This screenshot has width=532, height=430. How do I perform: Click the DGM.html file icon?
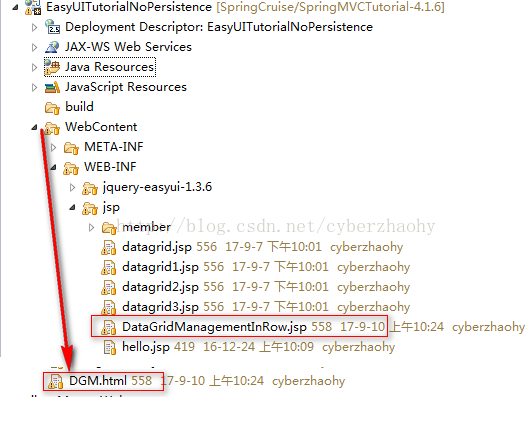click(56, 381)
